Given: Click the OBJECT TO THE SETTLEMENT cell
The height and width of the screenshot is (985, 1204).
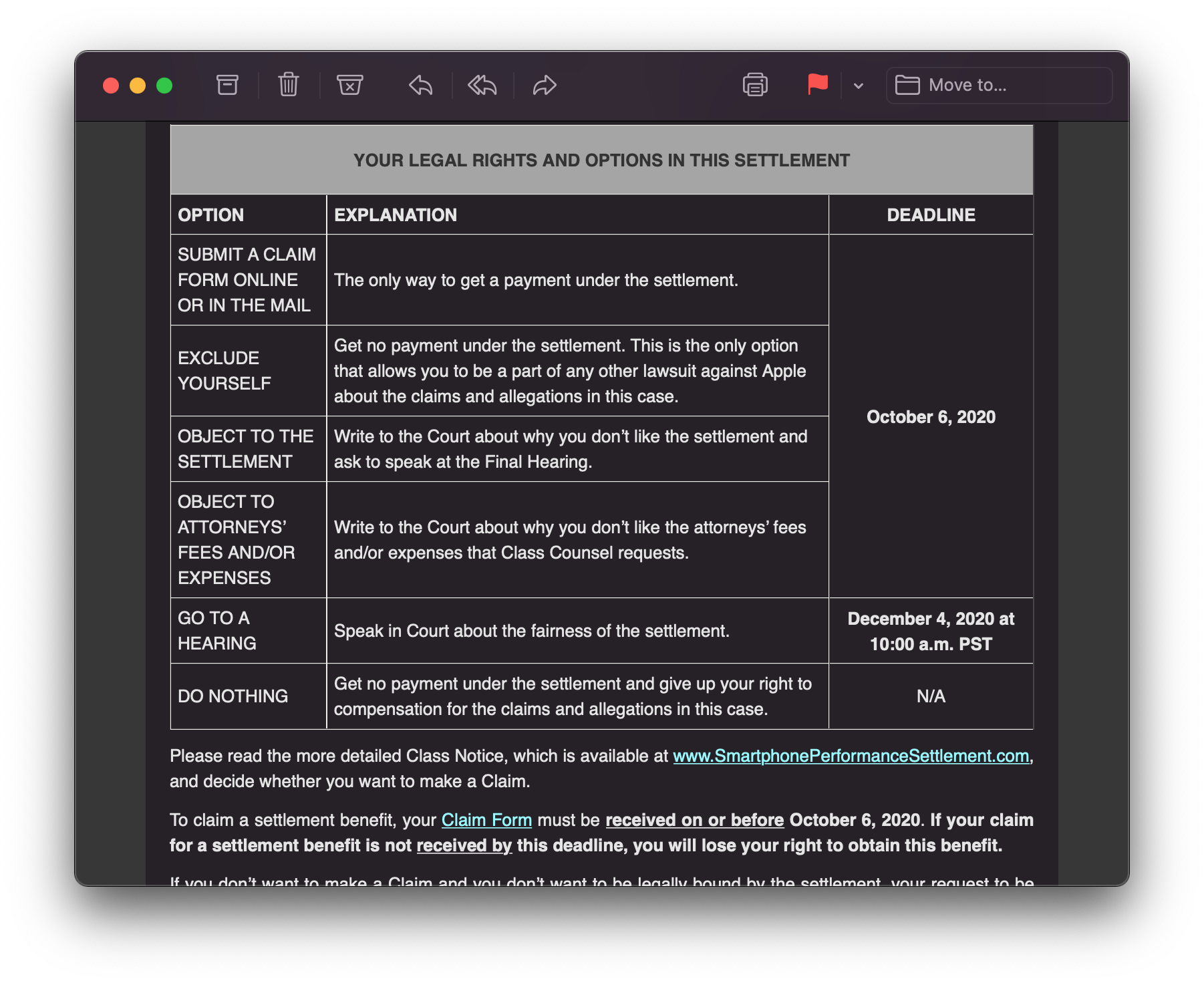Looking at the screenshot, I should tap(248, 449).
